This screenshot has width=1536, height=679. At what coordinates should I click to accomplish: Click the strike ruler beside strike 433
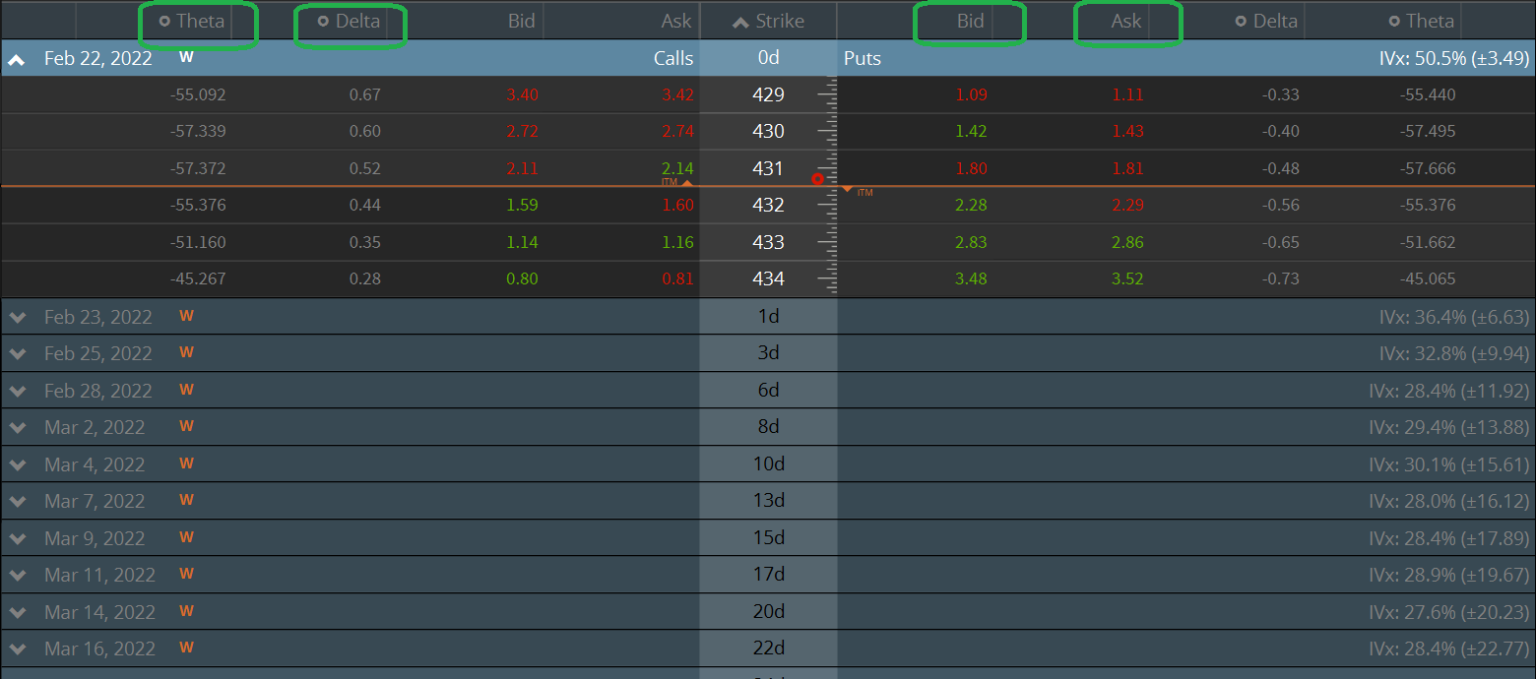click(x=827, y=242)
